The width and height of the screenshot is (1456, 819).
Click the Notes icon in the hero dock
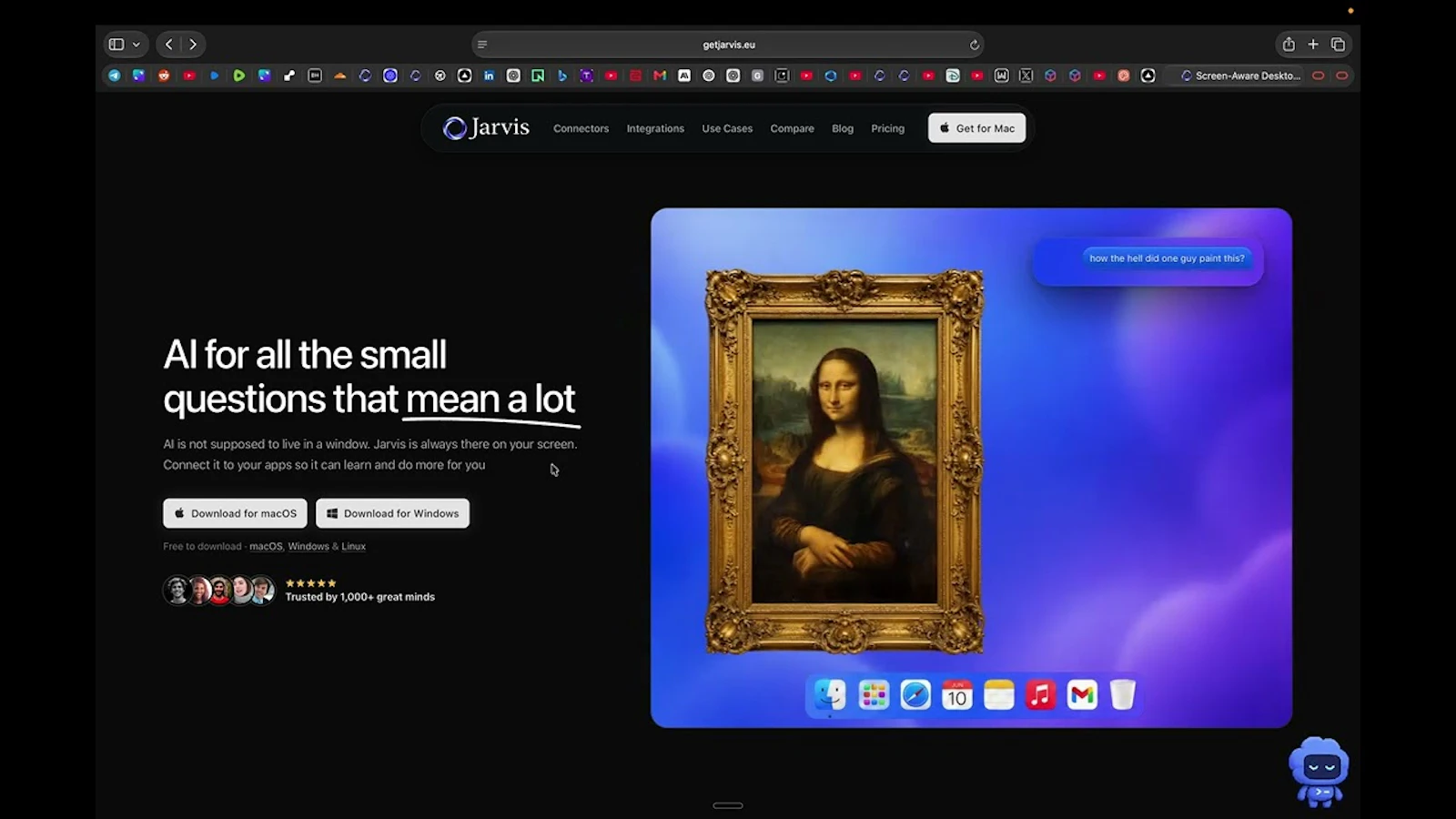[998, 695]
